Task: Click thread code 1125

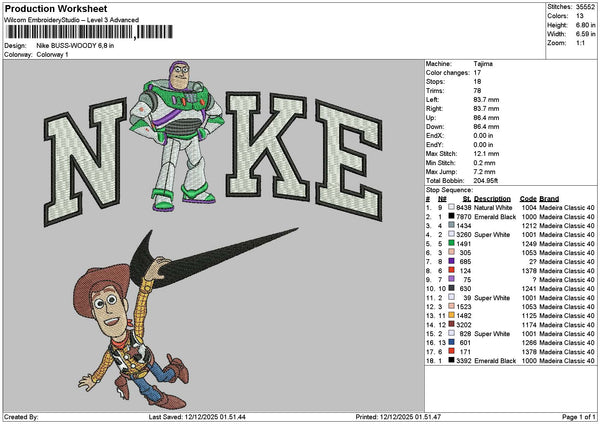Action: click(x=529, y=316)
